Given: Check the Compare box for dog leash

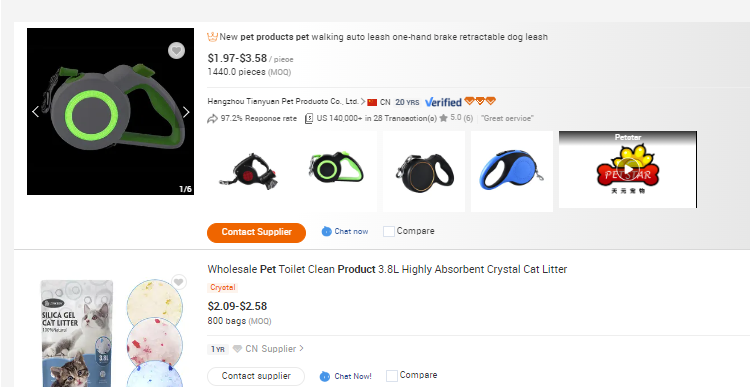Looking at the screenshot, I should tap(389, 232).
